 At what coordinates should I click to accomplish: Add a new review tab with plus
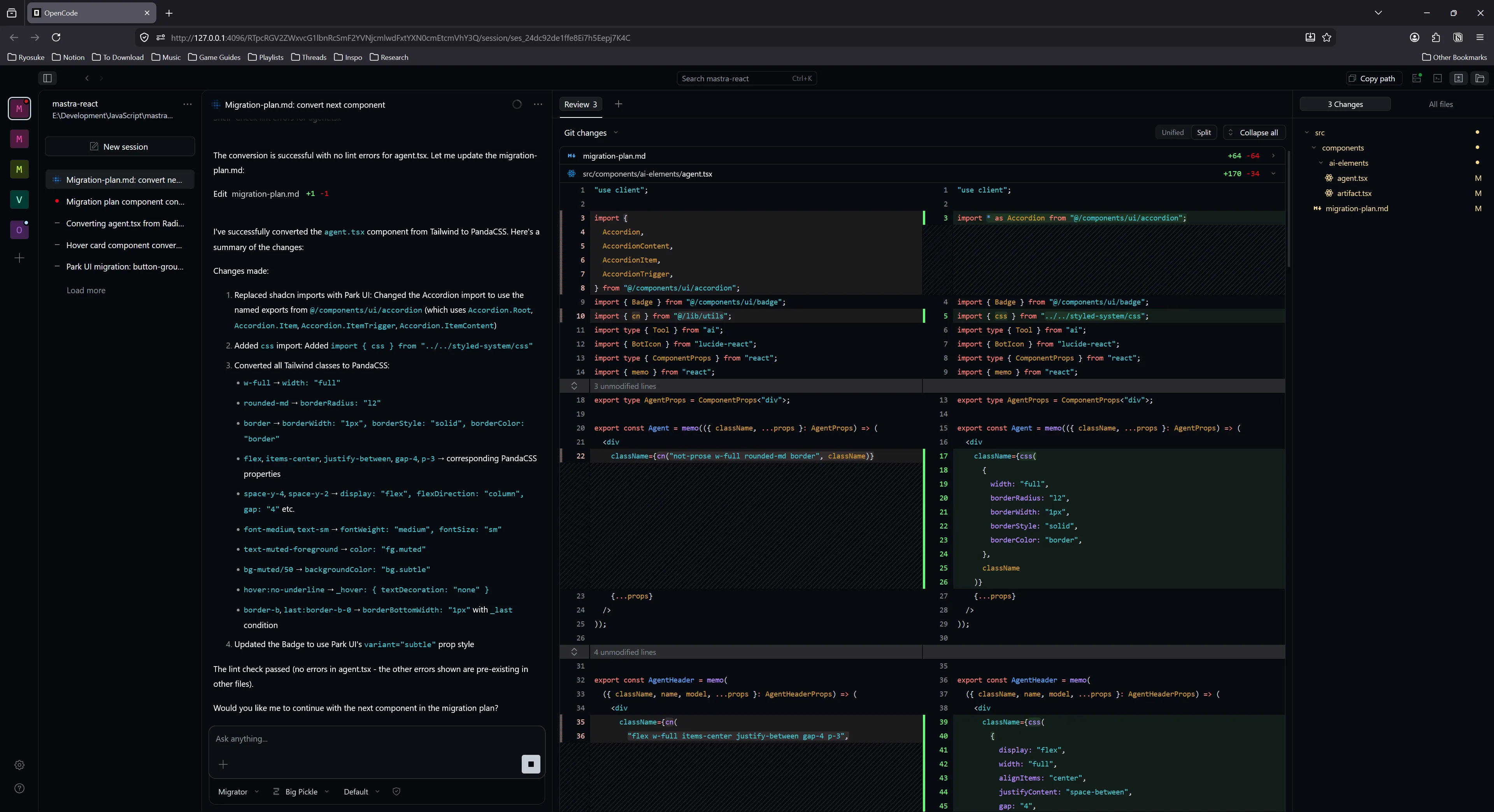click(x=618, y=104)
